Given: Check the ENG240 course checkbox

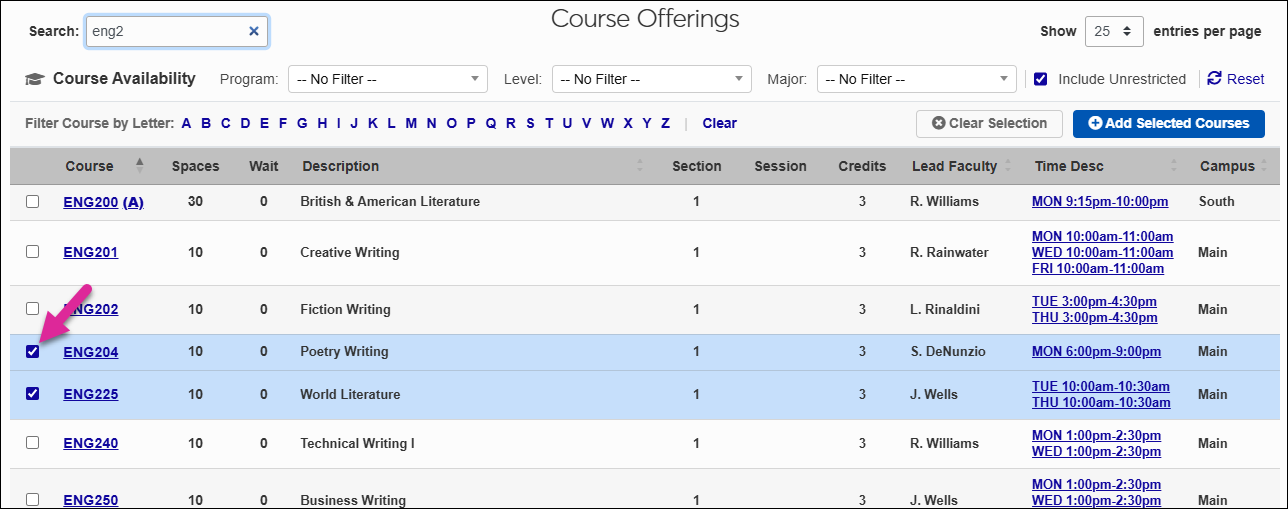Looking at the screenshot, I should tap(33, 442).
